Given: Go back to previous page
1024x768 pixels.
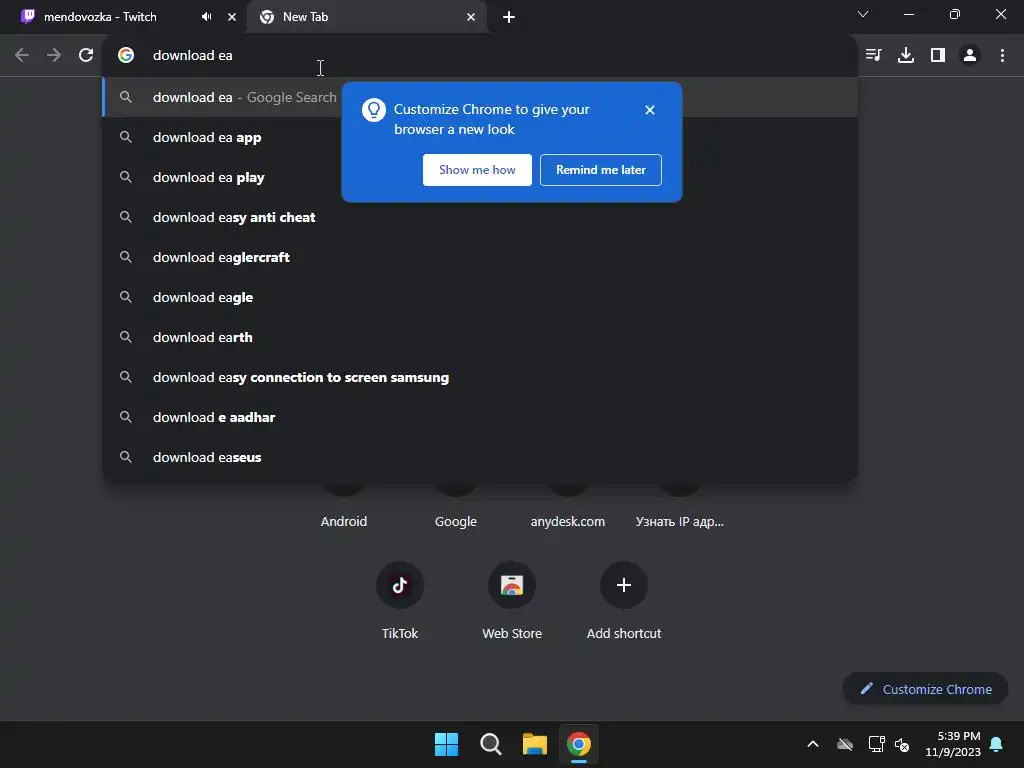Looking at the screenshot, I should 22,55.
